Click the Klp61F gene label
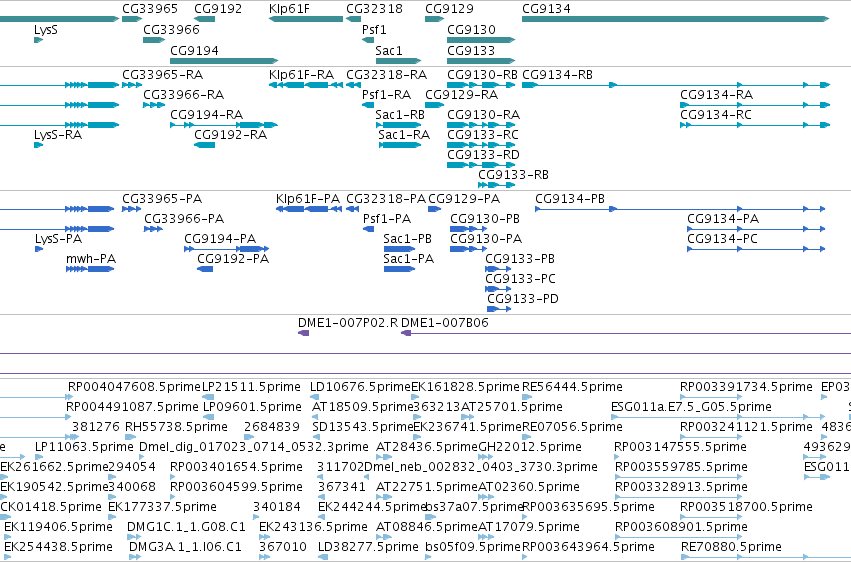 289,9
